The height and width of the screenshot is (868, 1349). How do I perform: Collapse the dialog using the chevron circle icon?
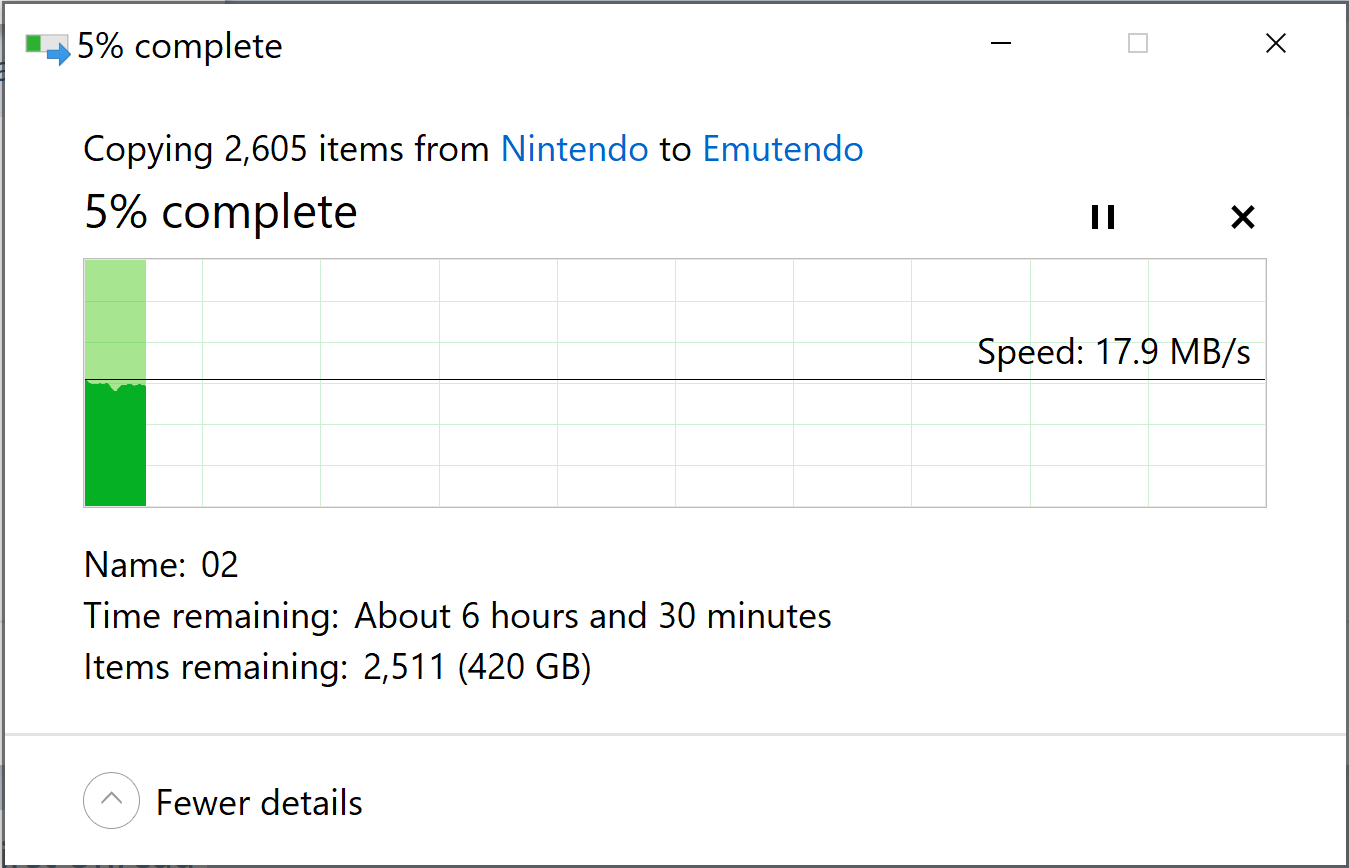pos(111,801)
